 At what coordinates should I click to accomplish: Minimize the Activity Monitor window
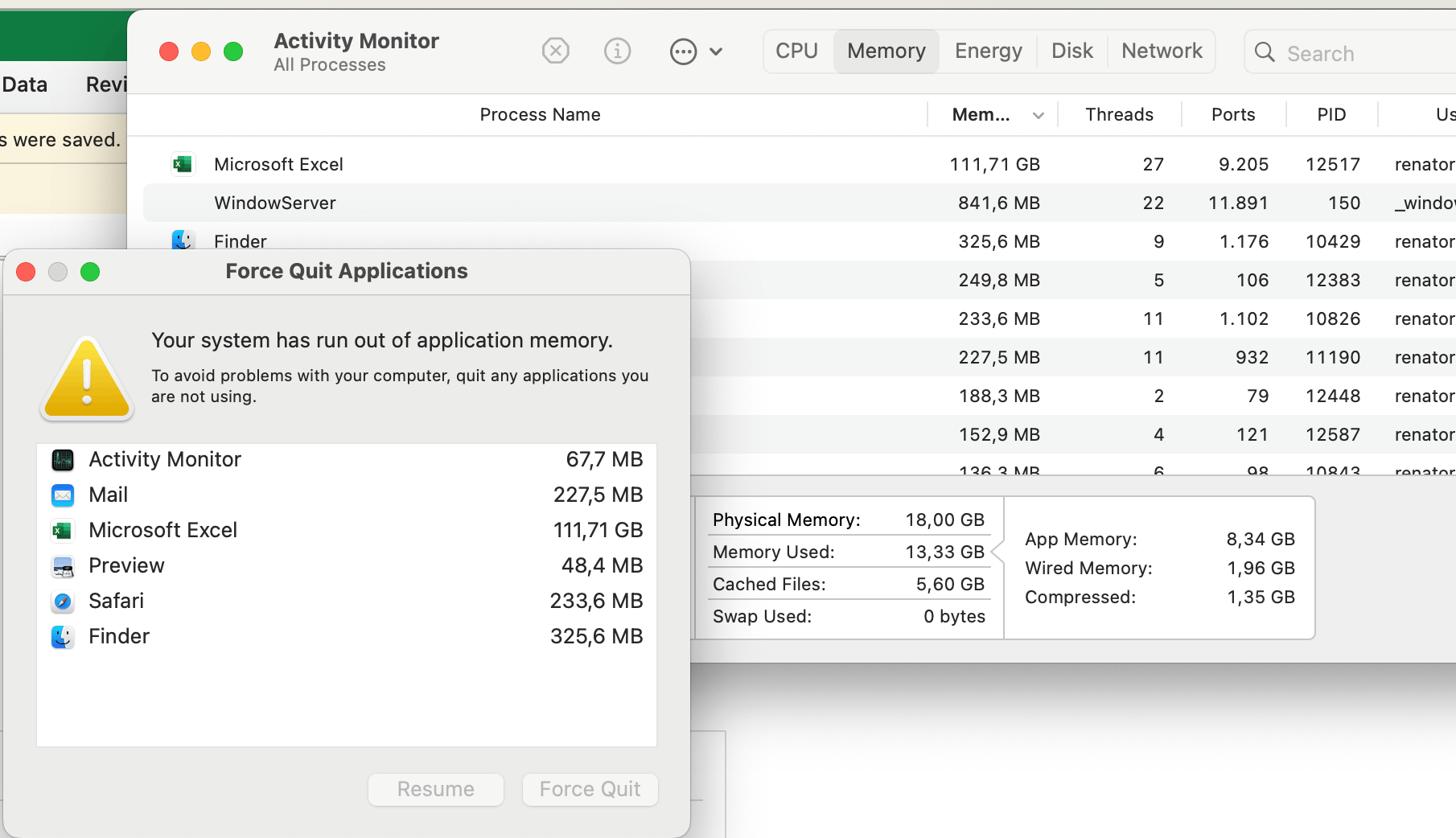pyautogui.click(x=201, y=51)
